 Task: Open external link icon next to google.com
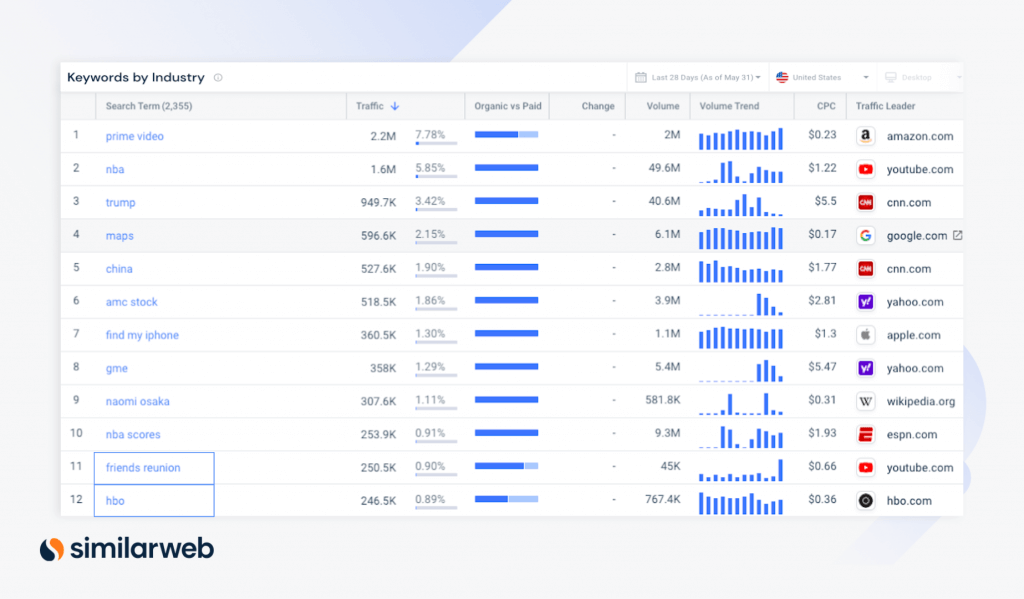tap(957, 235)
